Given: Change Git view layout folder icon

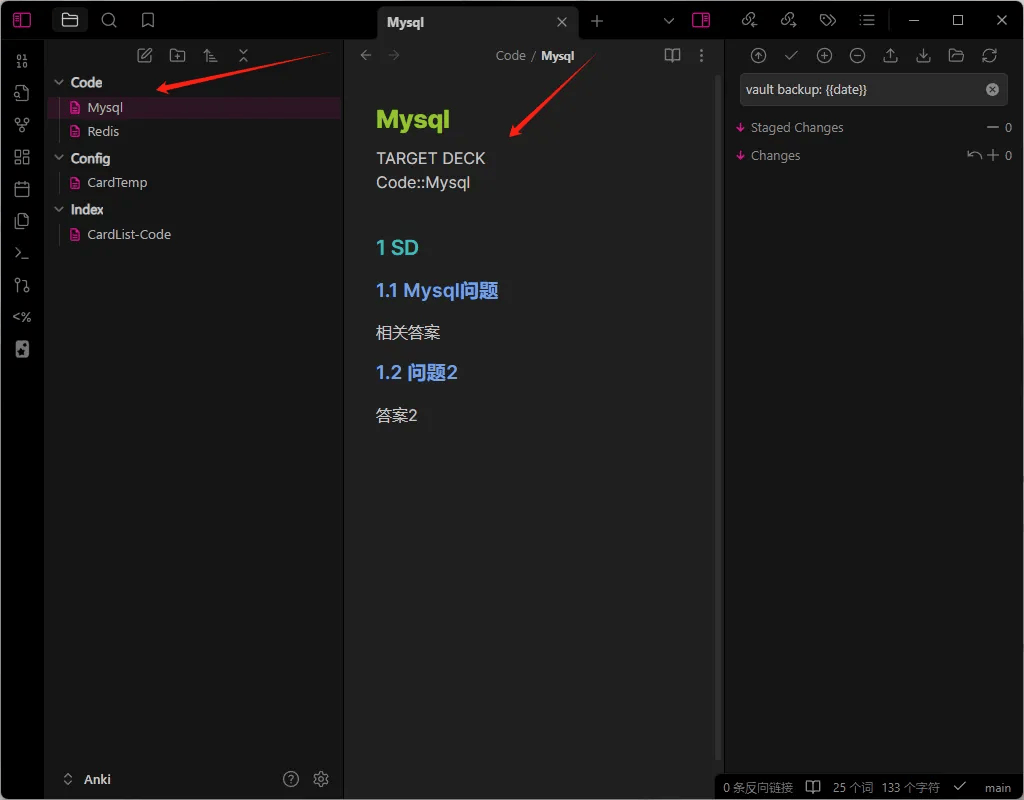Looking at the screenshot, I should [956, 56].
